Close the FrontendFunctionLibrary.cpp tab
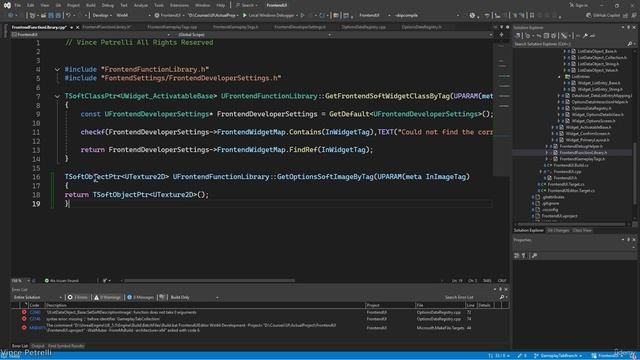640x360 pixels. click(x=77, y=27)
